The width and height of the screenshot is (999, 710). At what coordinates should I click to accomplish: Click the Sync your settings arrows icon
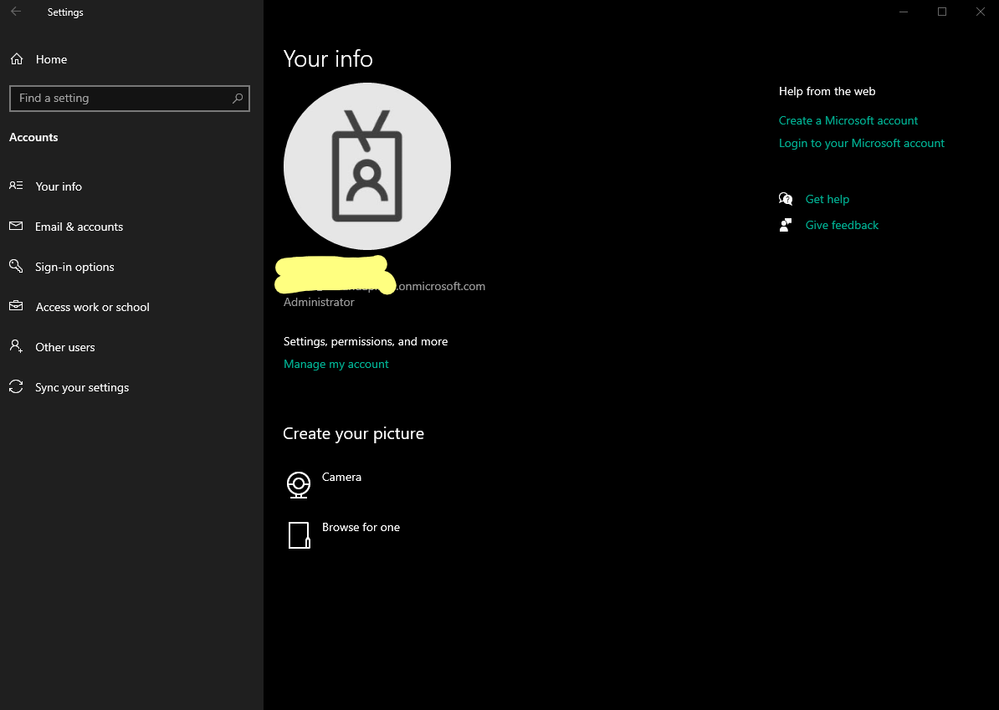click(x=16, y=386)
